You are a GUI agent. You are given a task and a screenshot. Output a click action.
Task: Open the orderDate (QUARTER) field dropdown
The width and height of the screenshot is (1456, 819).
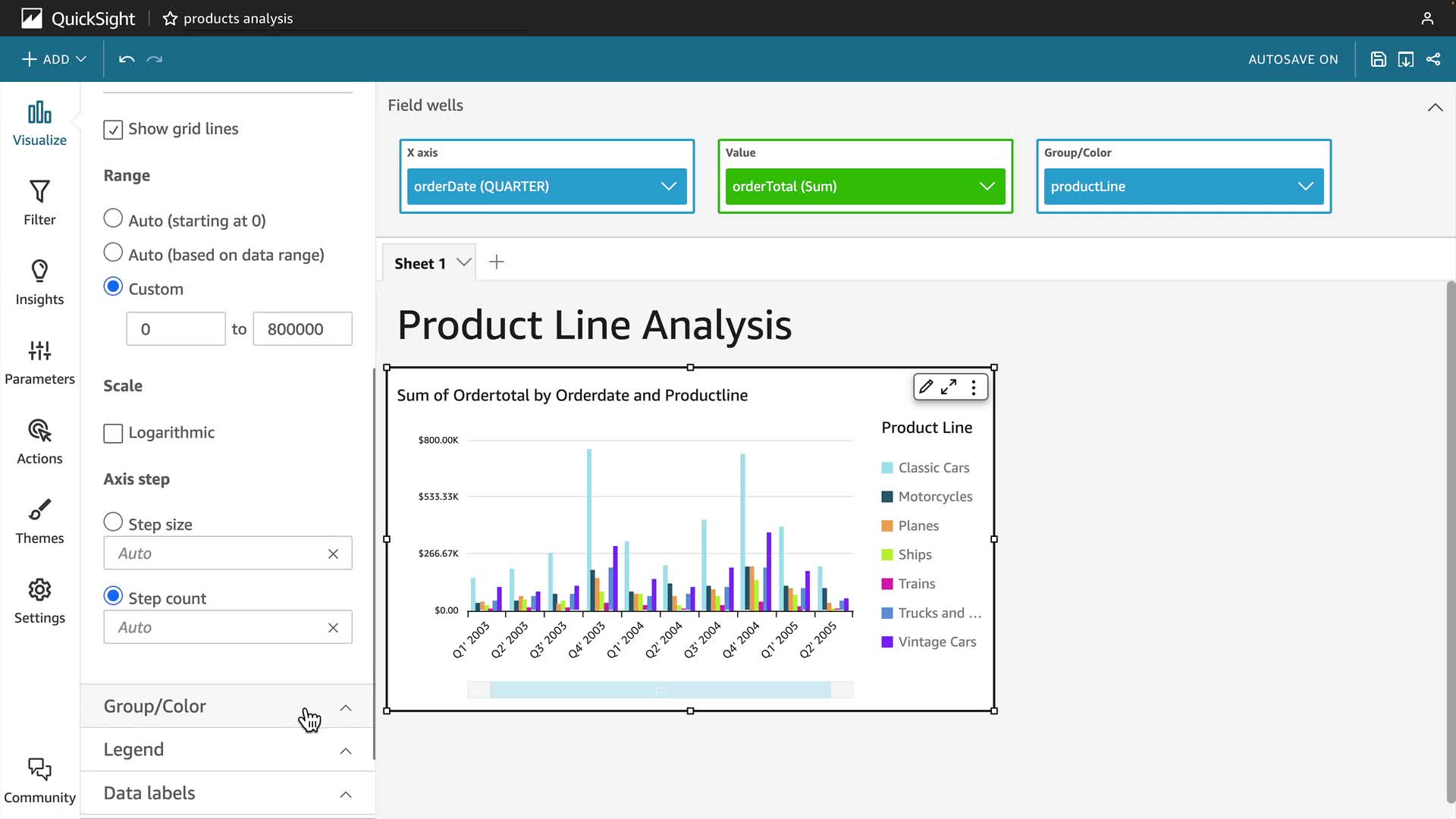[668, 187]
